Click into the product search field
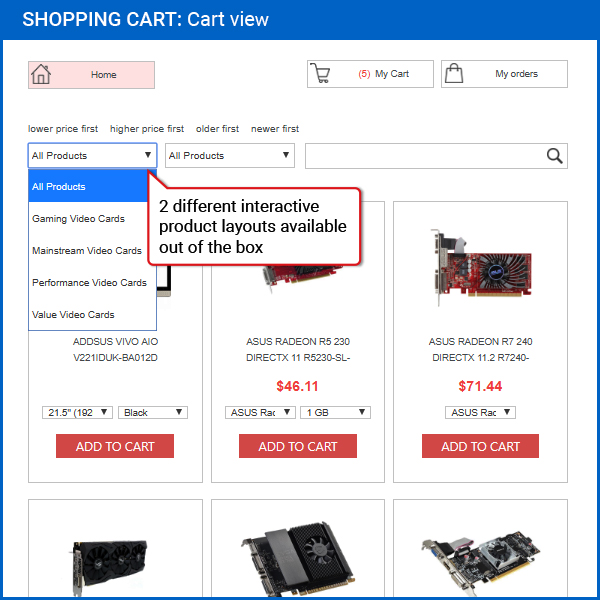The width and height of the screenshot is (600, 600). pos(425,156)
